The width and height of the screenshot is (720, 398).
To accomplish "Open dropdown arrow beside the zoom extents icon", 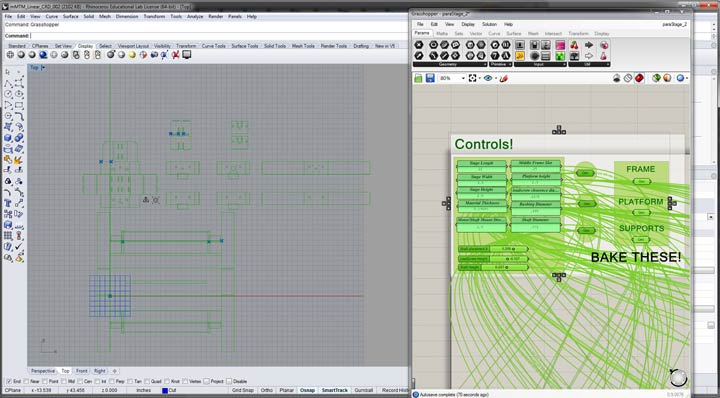I will click(x=479, y=78).
